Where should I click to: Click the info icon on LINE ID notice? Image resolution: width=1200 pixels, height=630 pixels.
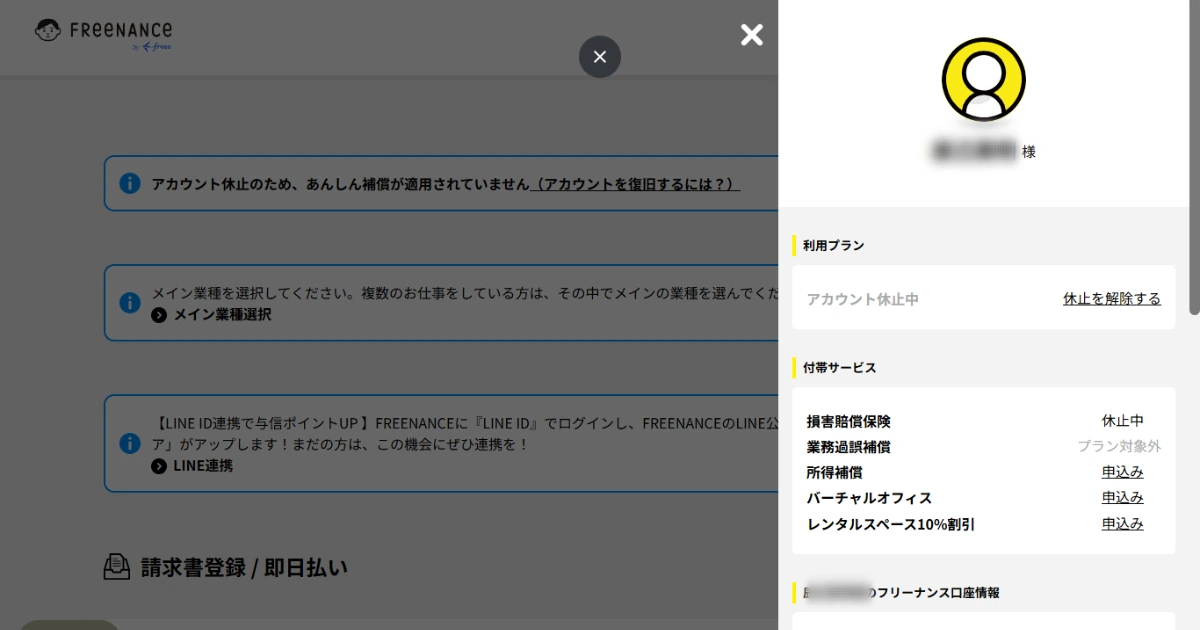130,443
